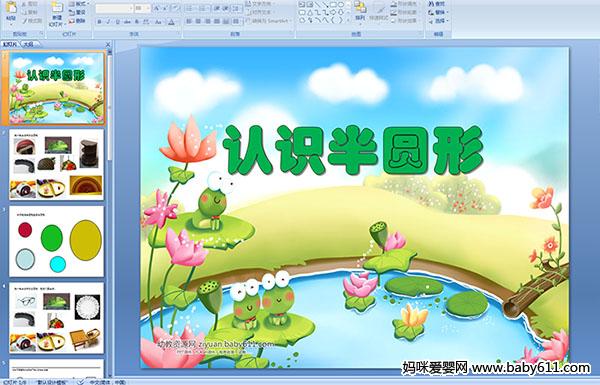
Task: Delete the slide with 删除 button
Action: pos(77,21)
